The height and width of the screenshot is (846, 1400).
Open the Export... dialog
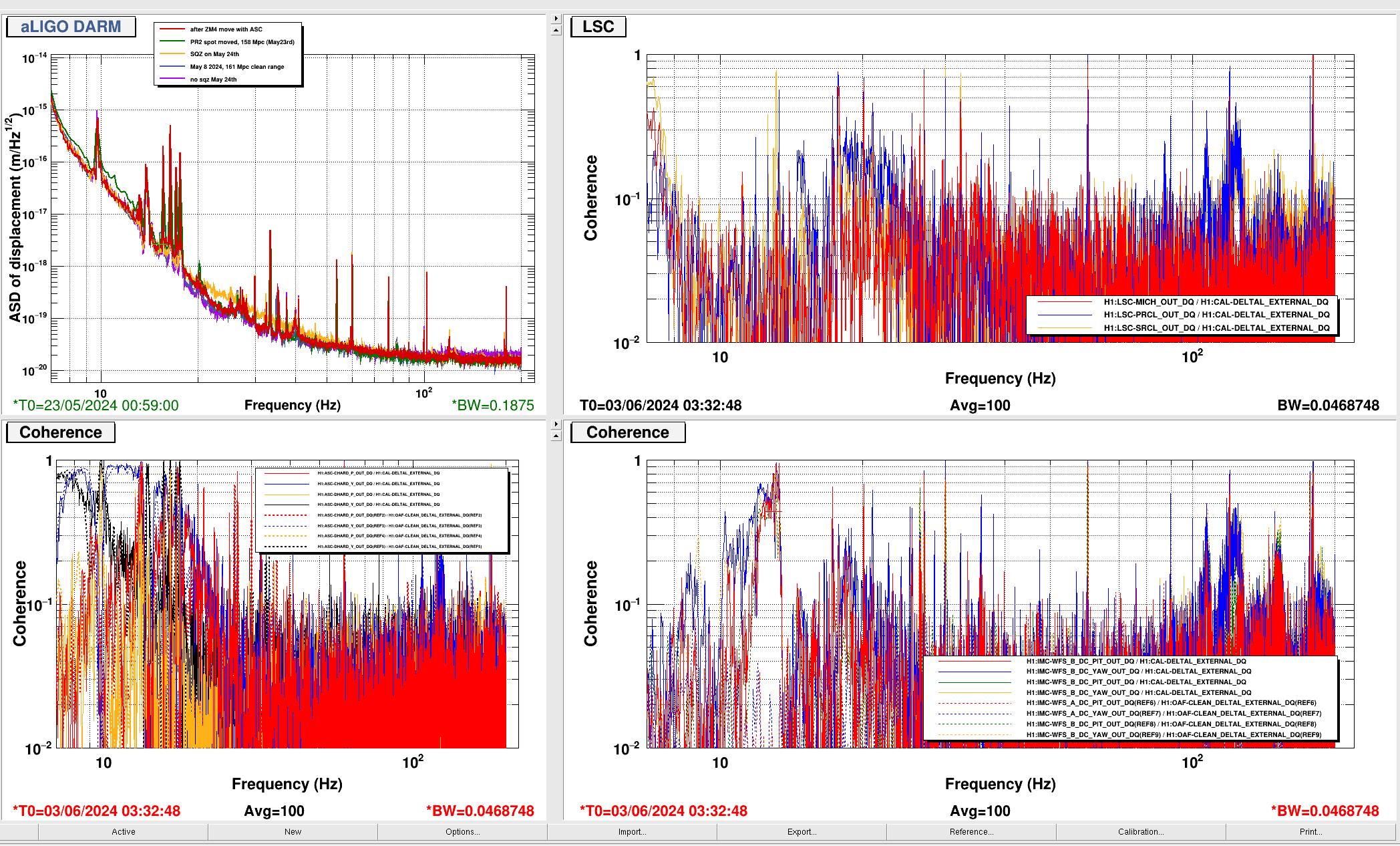(x=802, y=832)
